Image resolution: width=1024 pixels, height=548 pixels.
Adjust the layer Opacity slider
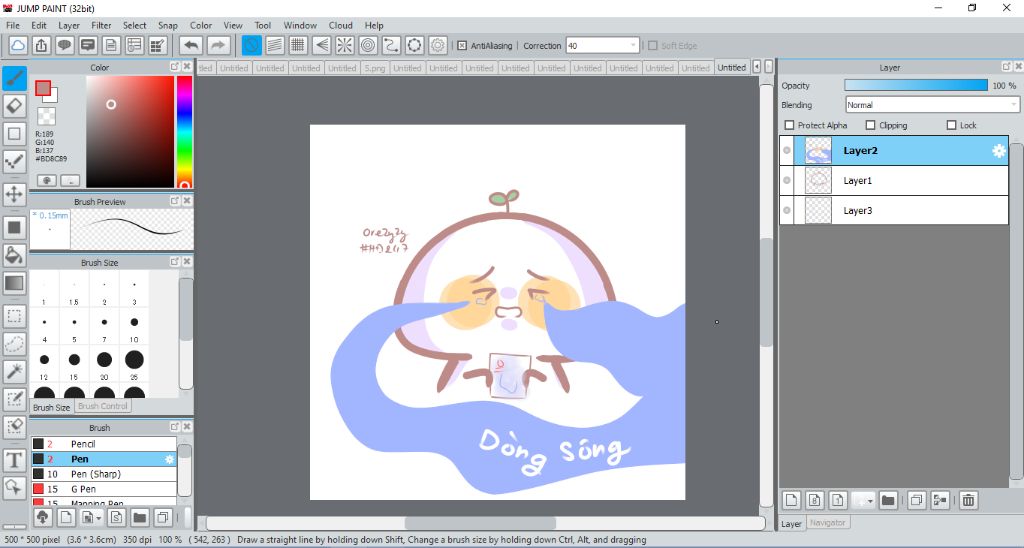click(x=916, y=86)
